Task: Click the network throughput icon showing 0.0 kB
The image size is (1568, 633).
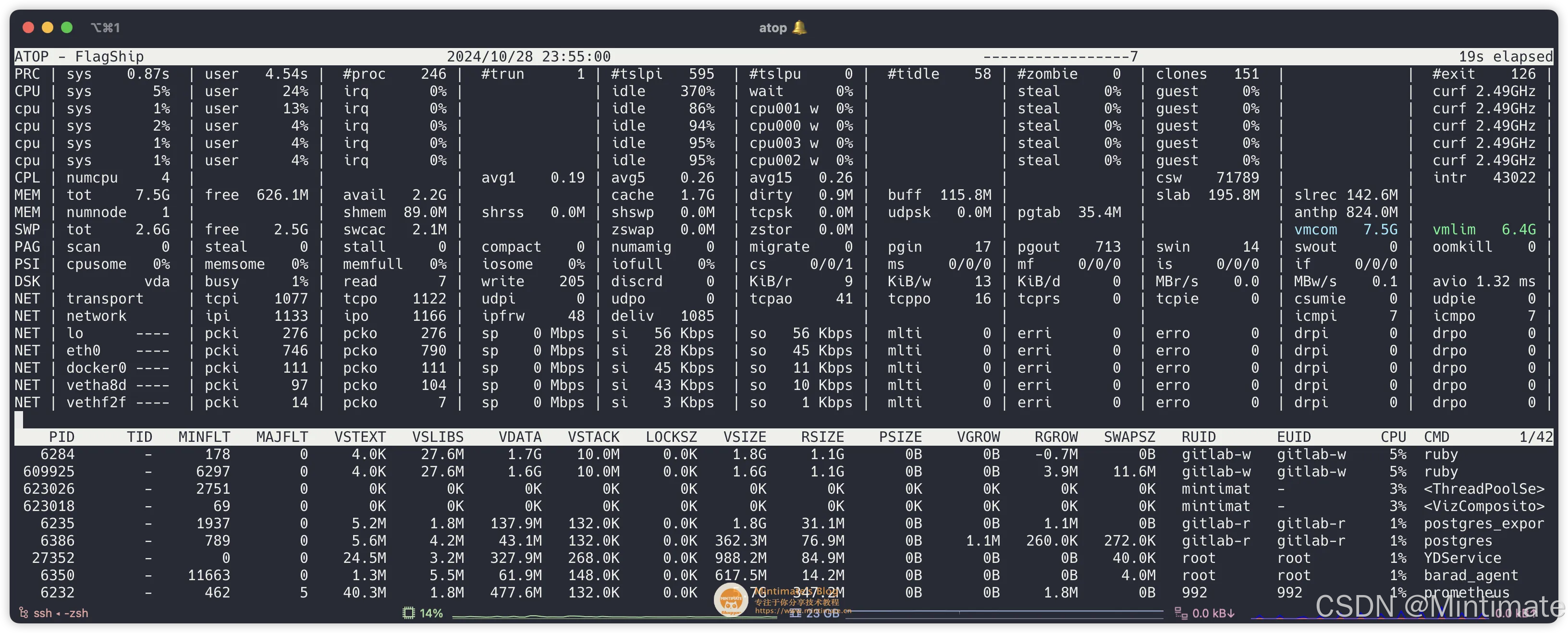Action: click(1181, 613)
